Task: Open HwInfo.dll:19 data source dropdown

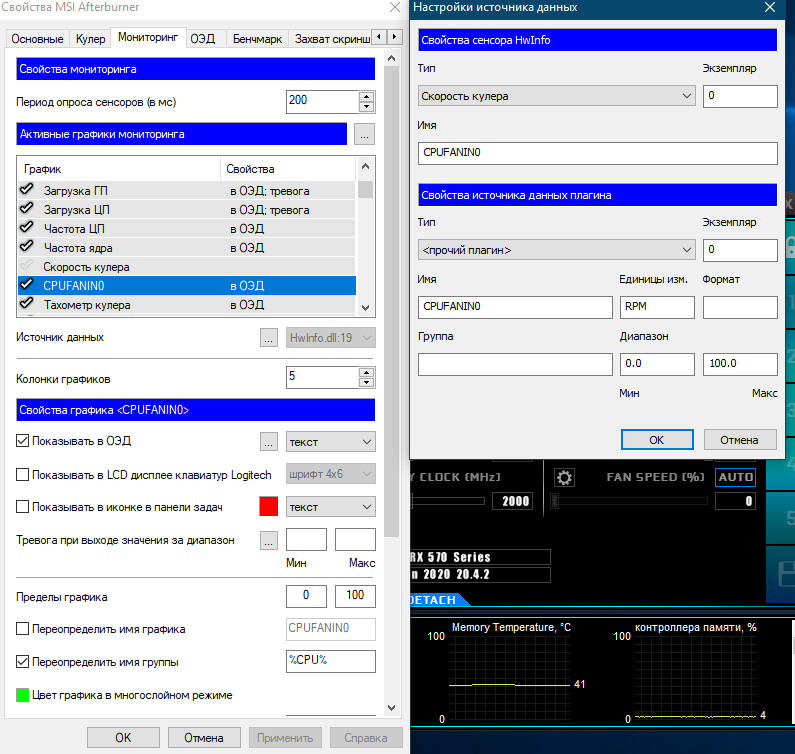Action: (x=331, y=338)
